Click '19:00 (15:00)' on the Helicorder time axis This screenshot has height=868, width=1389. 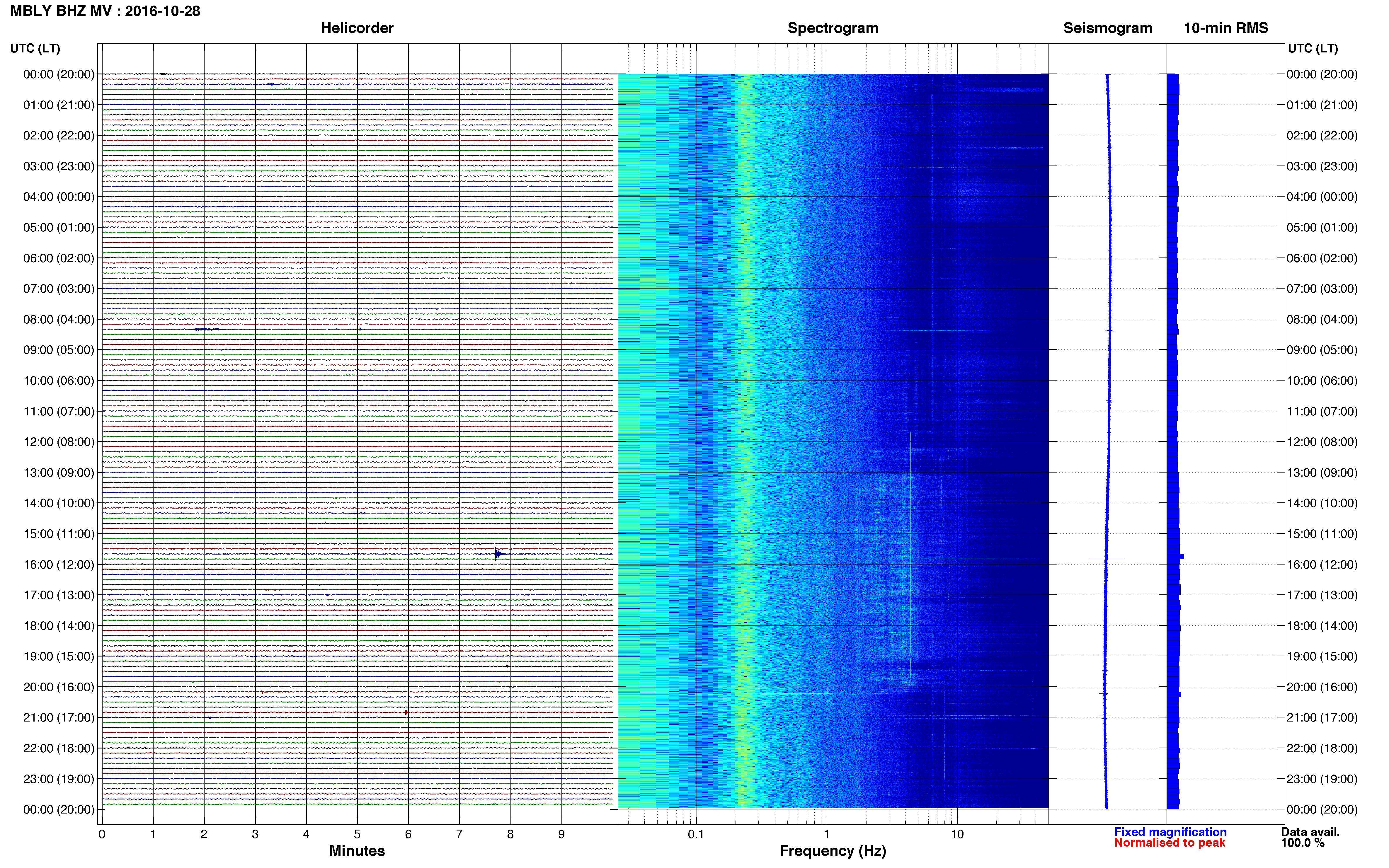pos(59,657)
